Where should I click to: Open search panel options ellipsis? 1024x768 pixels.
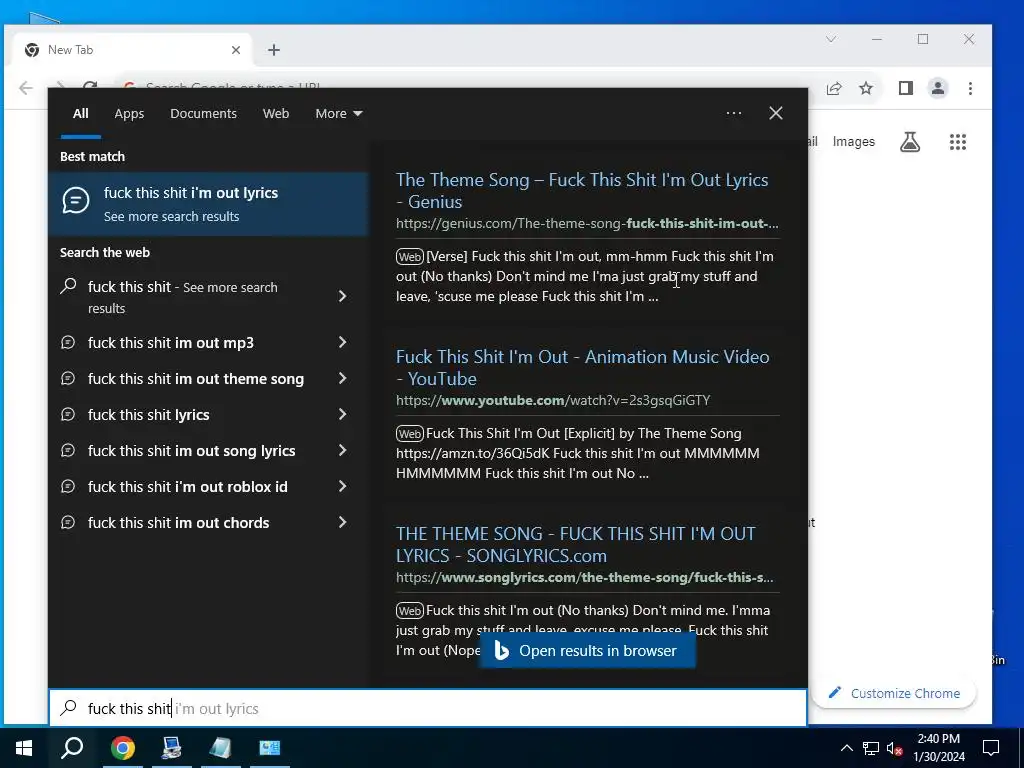click(734, 113)
